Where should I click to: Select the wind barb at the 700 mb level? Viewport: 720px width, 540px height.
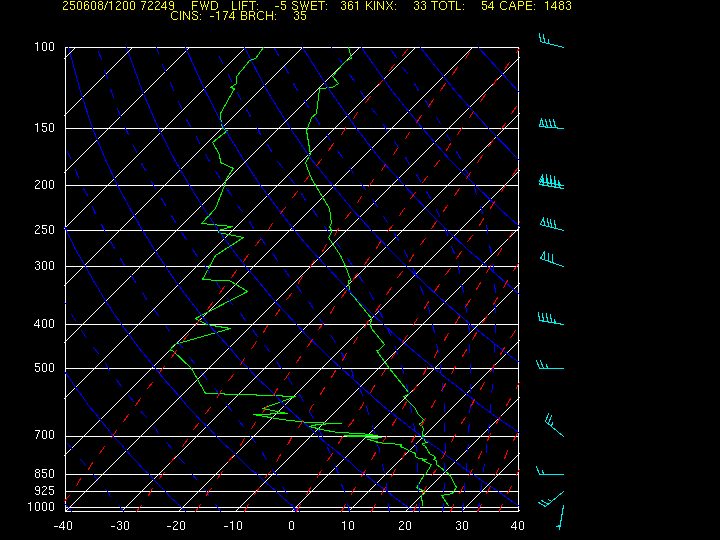[554, 425]
